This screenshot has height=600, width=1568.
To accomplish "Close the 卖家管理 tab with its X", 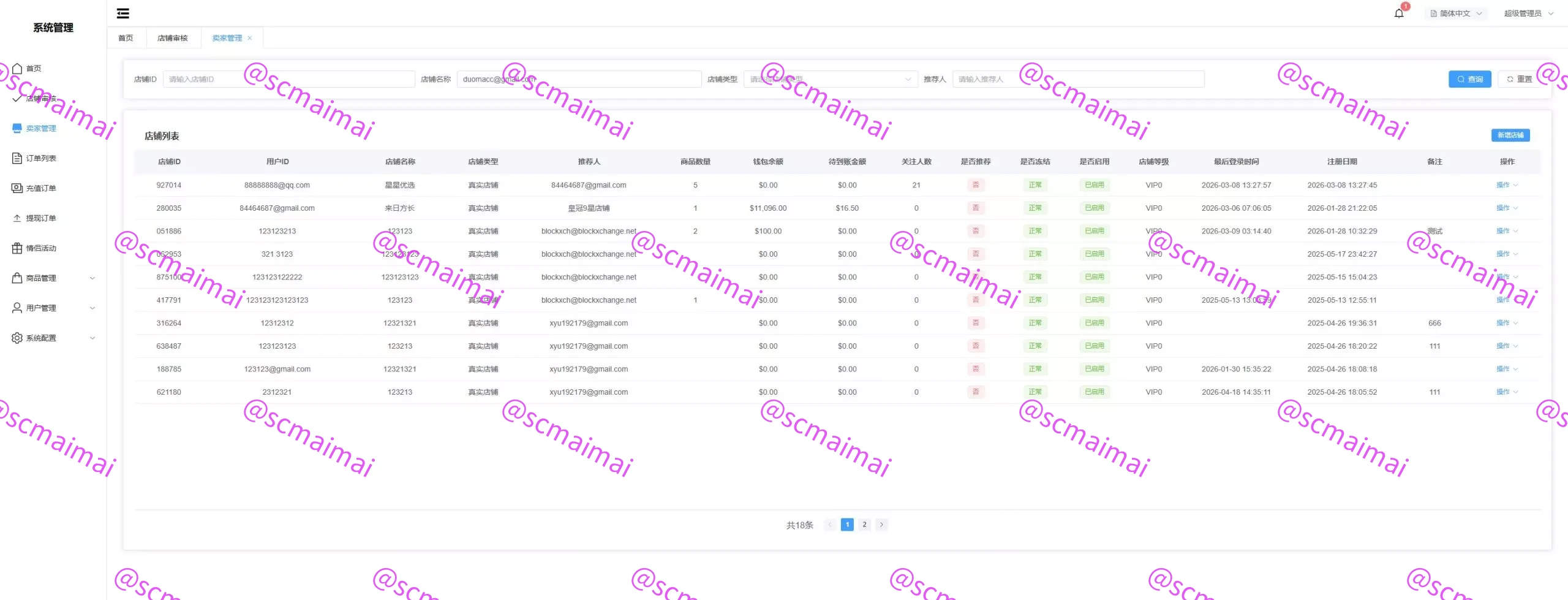I will pos(250,38).
